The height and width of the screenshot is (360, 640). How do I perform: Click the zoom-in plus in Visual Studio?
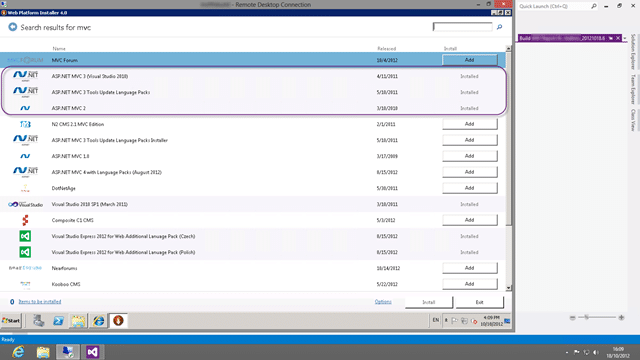[621, 317]
